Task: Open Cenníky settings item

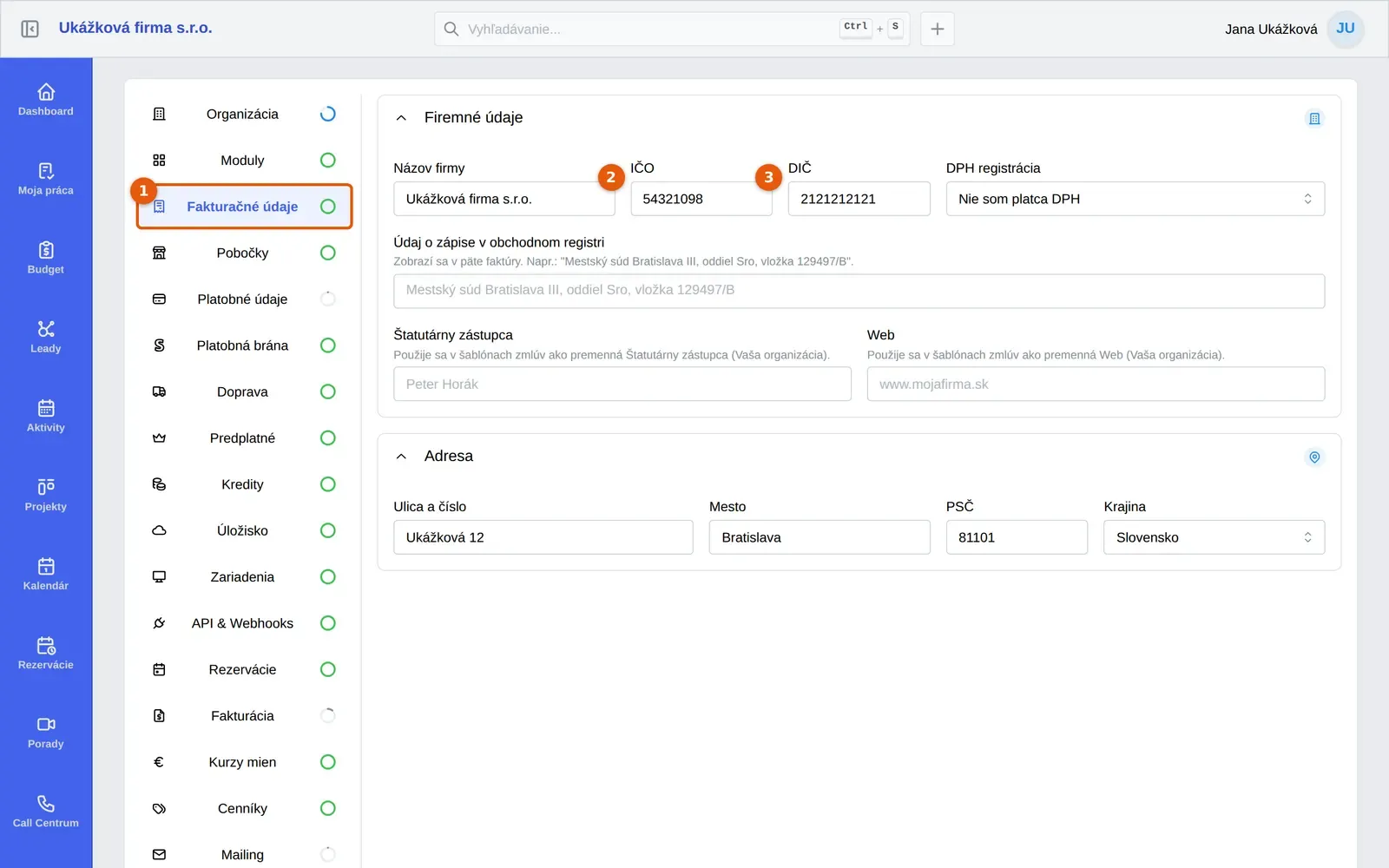Action: click(x=244, y=808)
